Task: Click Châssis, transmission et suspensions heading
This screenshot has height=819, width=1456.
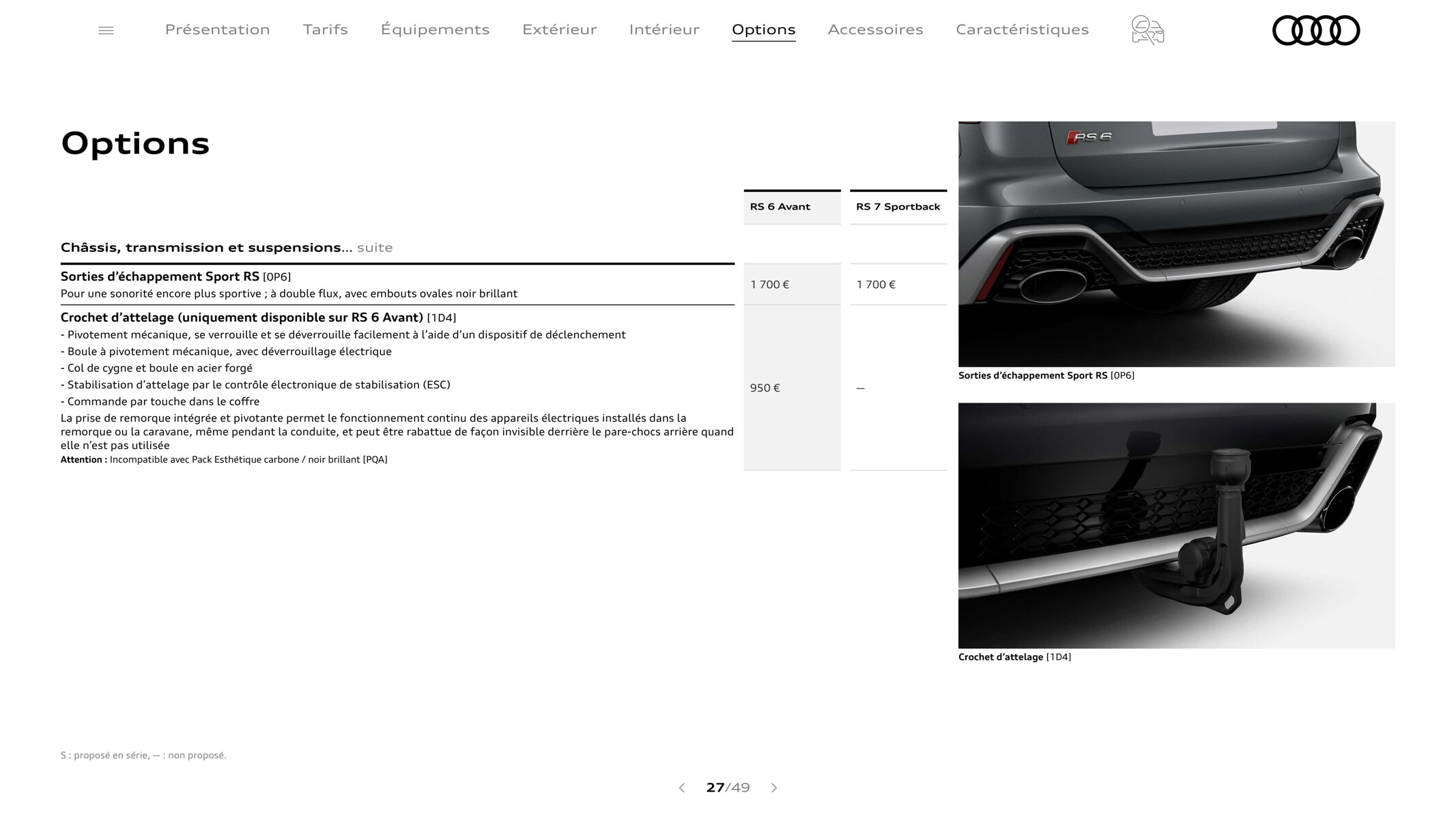Action: [227, 247]
